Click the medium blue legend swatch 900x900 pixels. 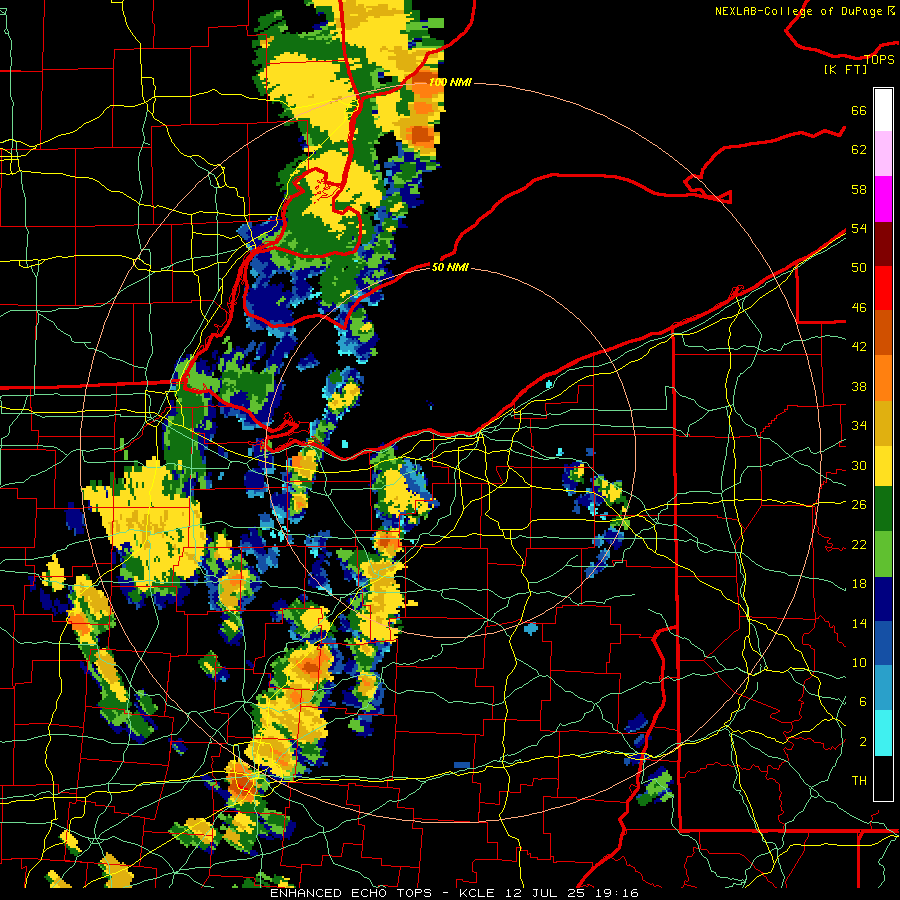click(x=883, y=643)
